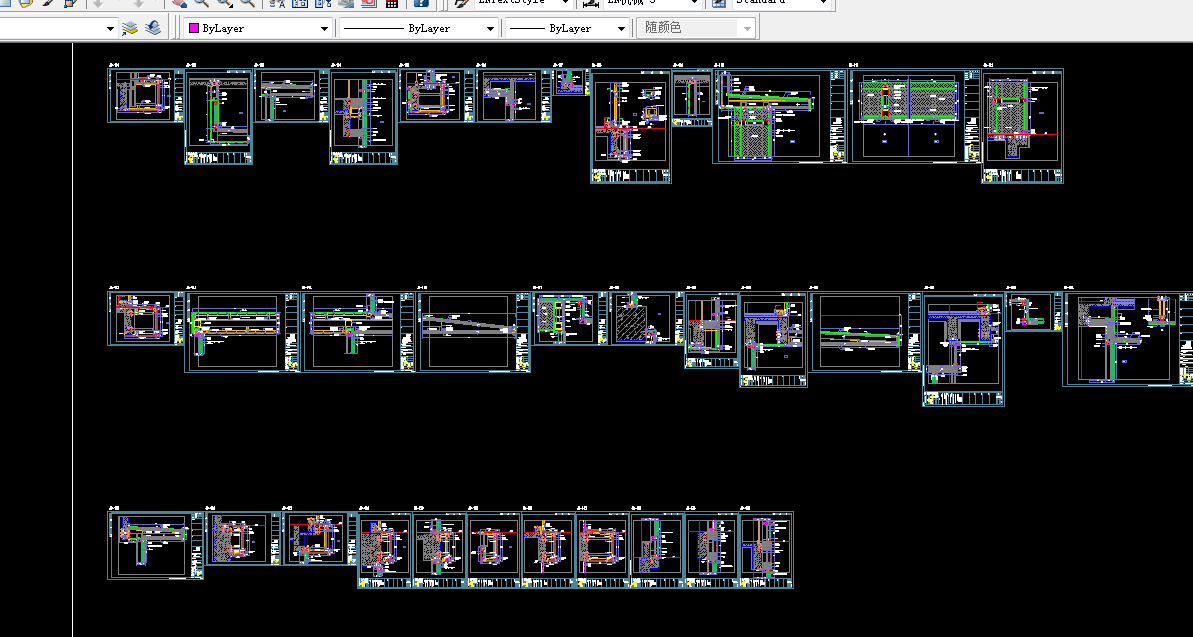Expand the lineweight ByLayer dropdown

coord(621,28)
